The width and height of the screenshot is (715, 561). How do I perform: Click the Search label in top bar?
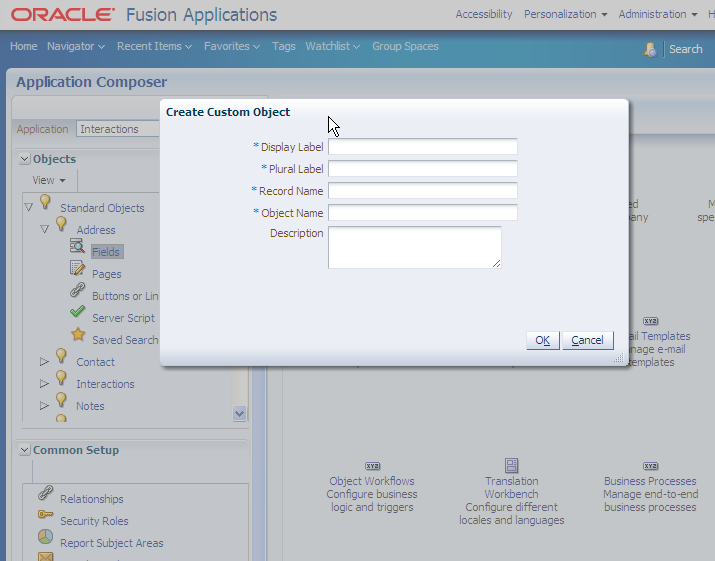click(x=685, y=49)
